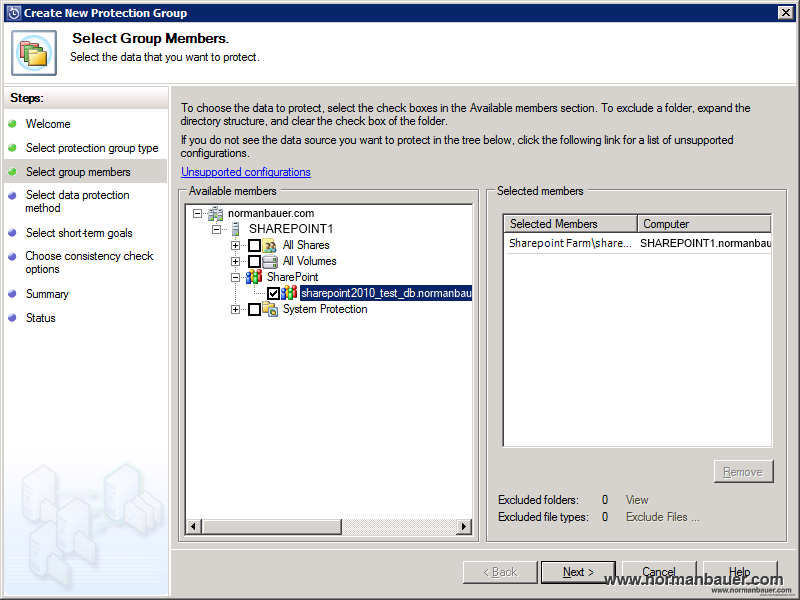Click the horizontal scrollbar right arrow

pos(464,527)
